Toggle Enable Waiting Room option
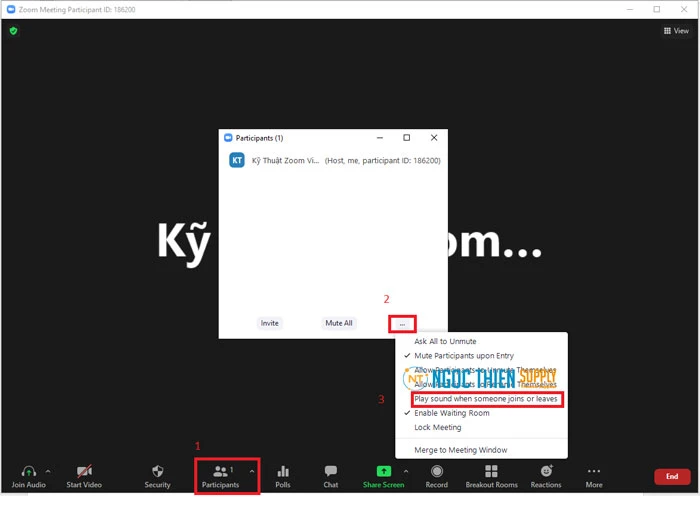700x521 pixels. coord(452,413)
